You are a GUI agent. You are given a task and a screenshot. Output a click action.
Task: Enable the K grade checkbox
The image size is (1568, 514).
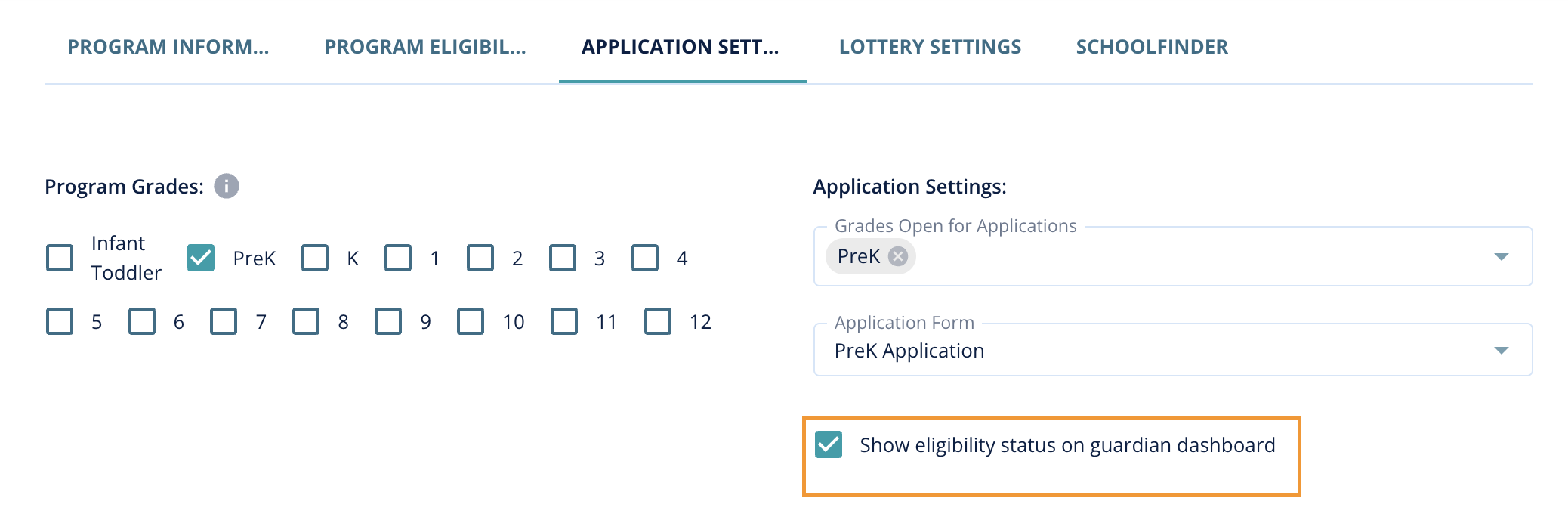click(315, 258)
